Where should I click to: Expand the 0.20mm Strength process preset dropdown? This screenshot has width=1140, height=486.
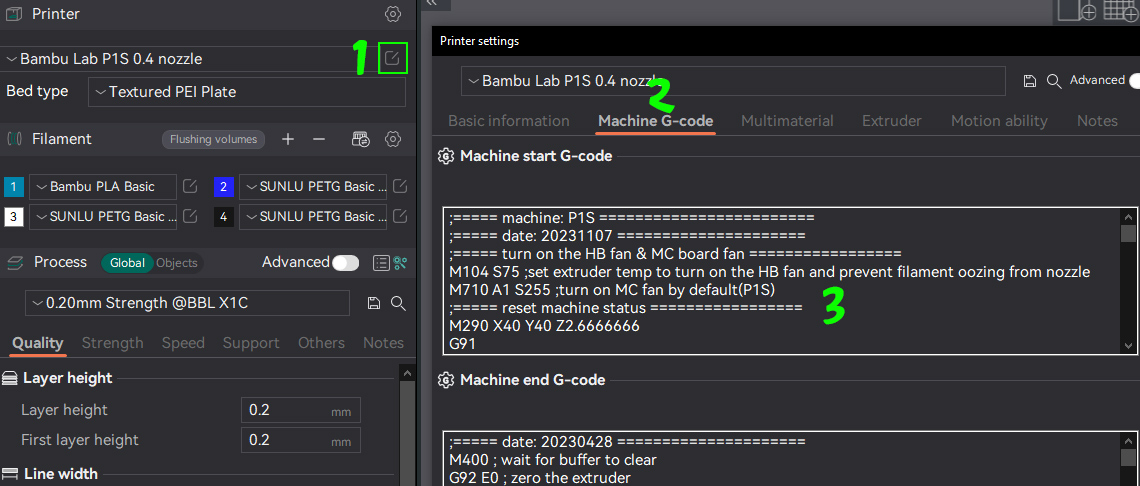(x=186, y=303)
